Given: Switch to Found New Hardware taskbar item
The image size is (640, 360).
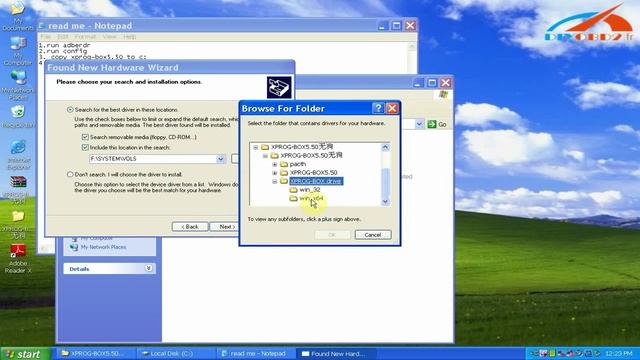Looking at the screenshot, I should [x=336, y=353].
